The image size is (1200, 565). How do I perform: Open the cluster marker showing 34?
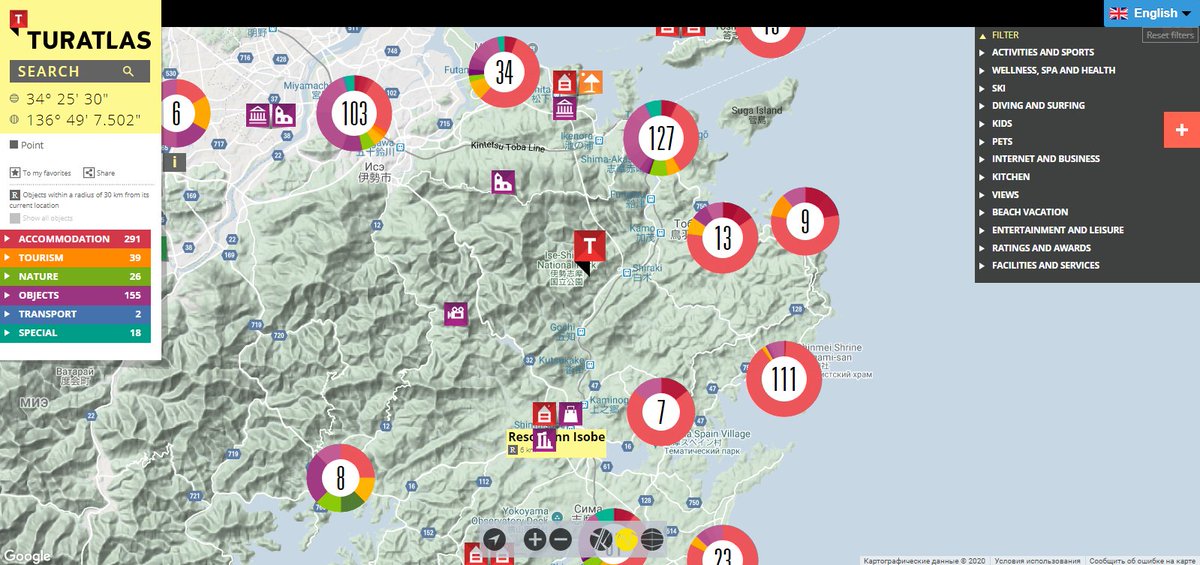(x=504, y=71)
